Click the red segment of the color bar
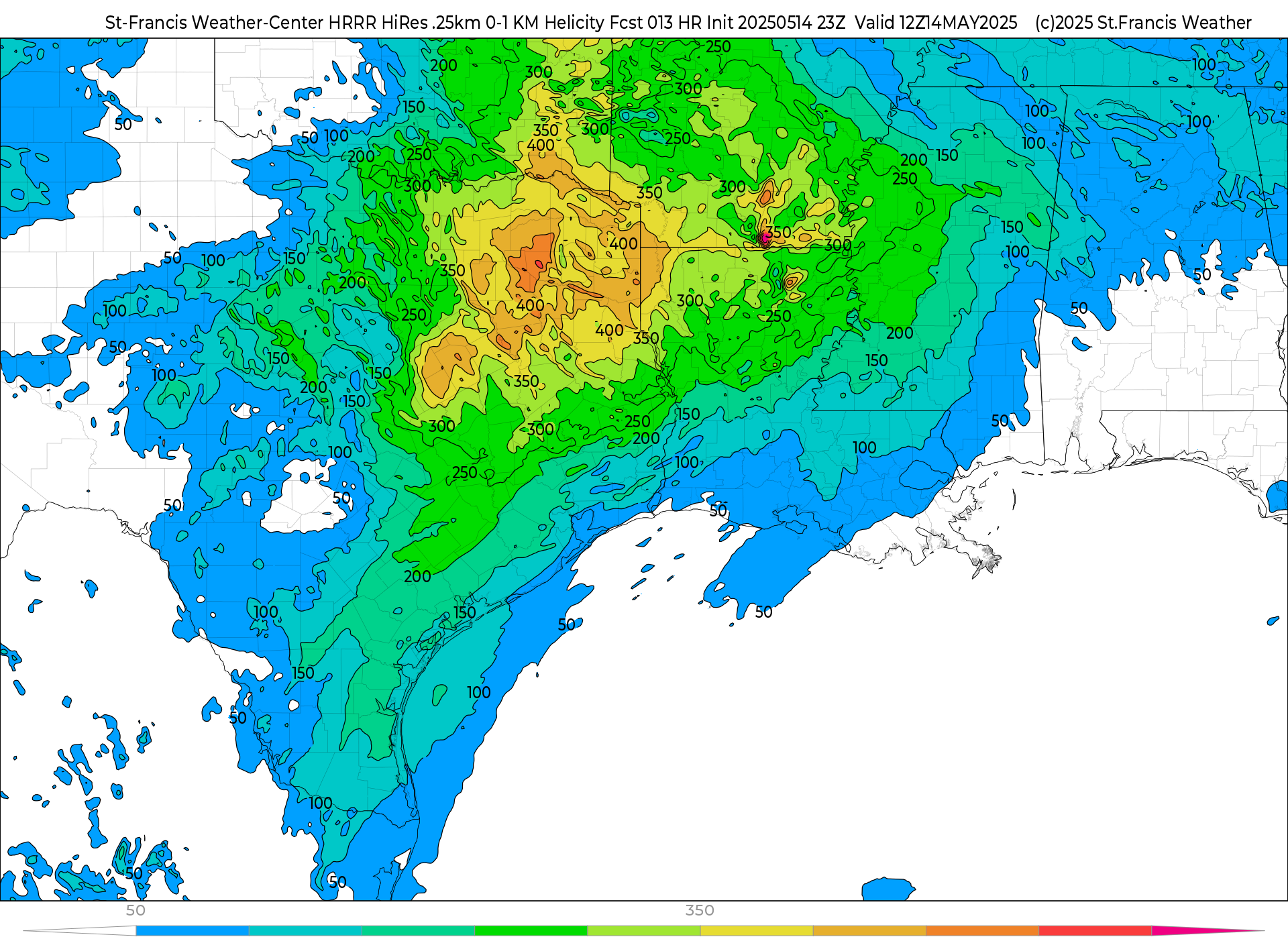Image resolution: width=1288 pixels, height=939 pixels. (x=1095, y=931)
